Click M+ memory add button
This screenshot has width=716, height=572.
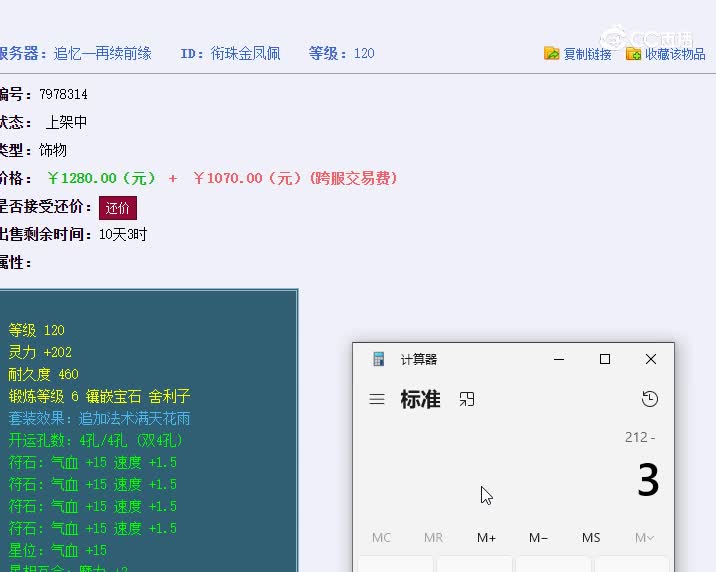(486, 538)
